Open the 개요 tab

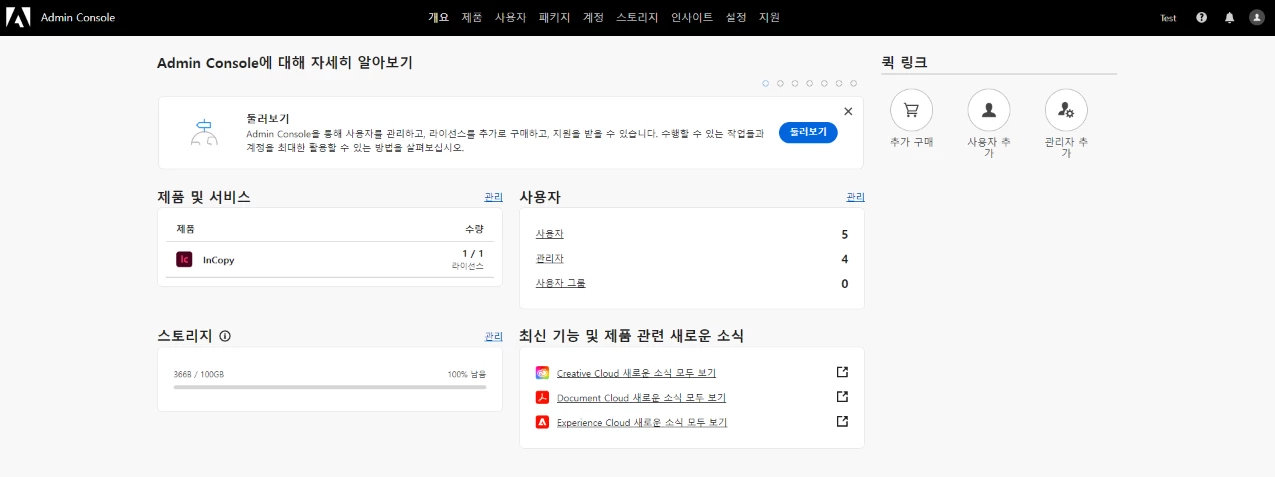pos(438,17)
